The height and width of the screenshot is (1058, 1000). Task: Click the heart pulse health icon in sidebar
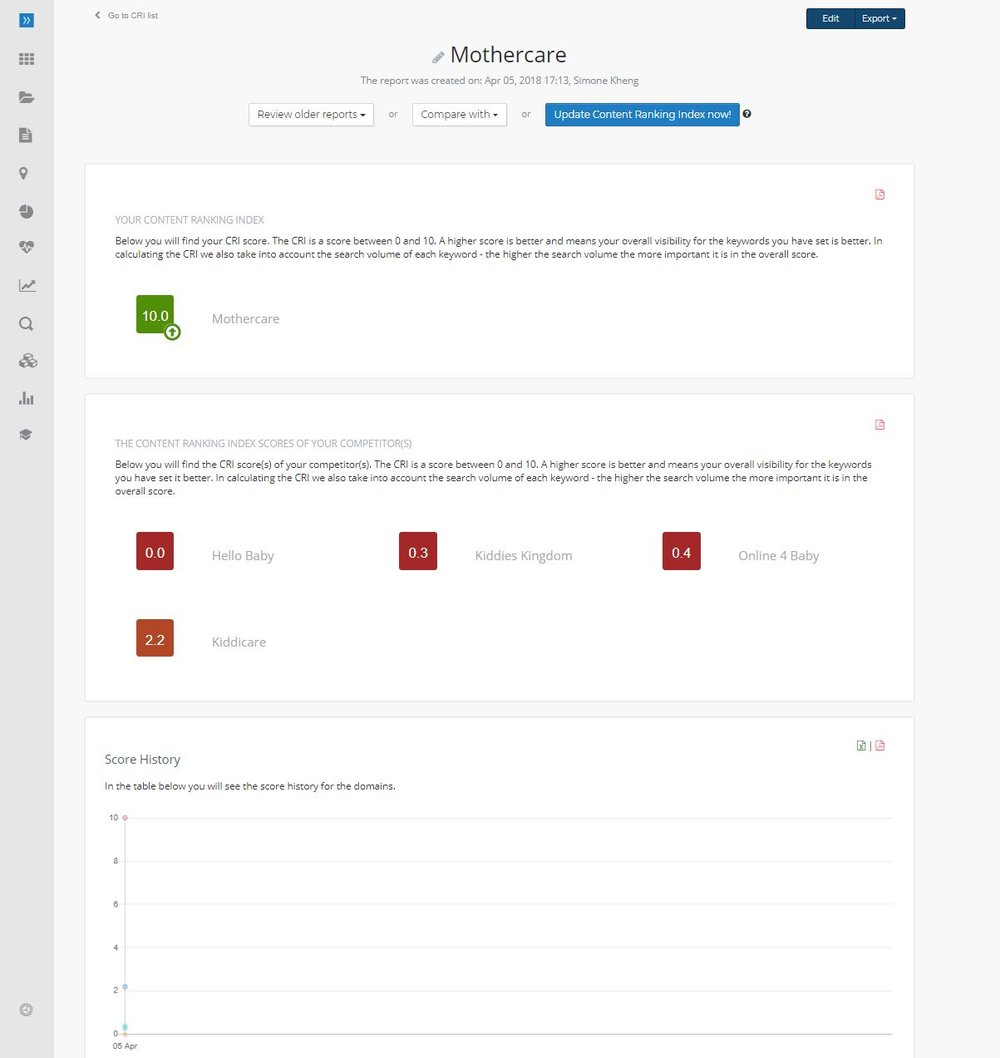26,247
